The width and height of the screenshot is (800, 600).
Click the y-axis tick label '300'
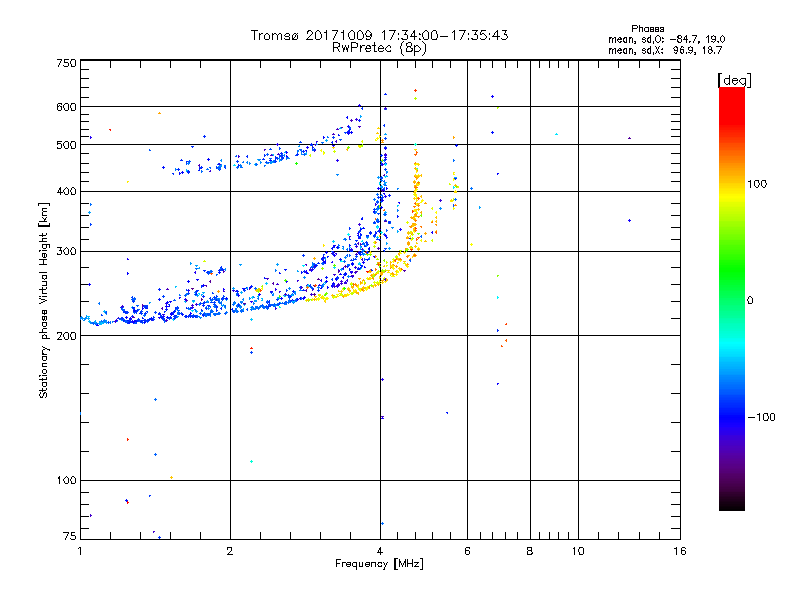coord(66,252)
